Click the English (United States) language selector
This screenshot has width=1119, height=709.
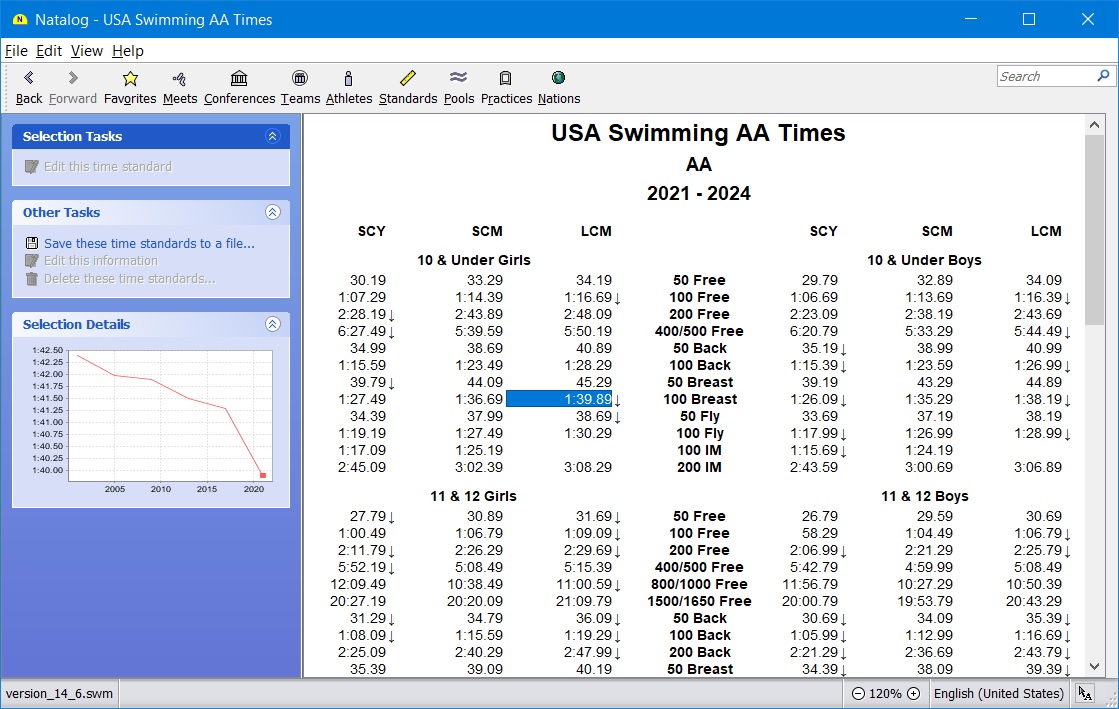(998, 694)
